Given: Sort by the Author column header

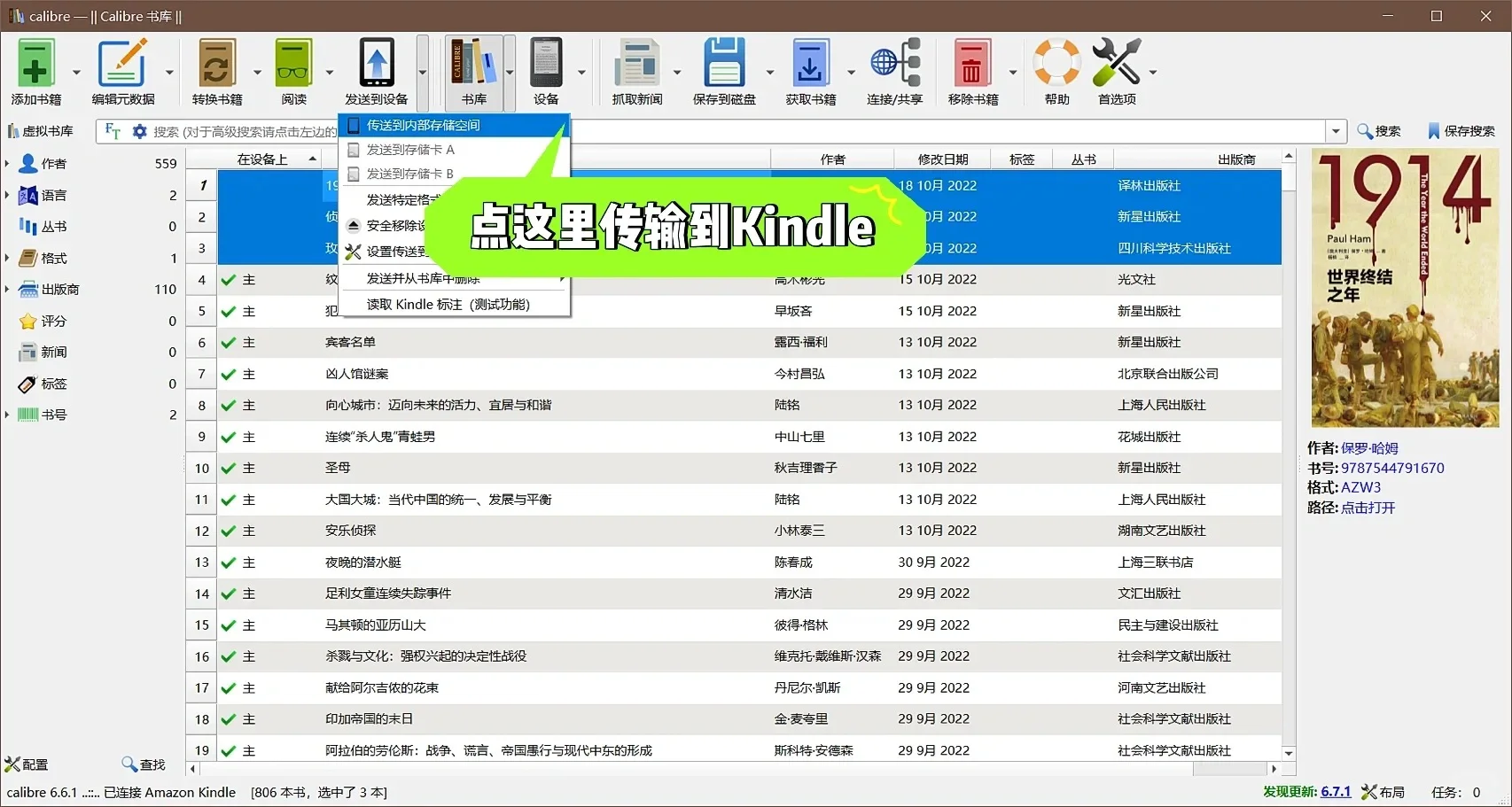Looking at the screenshot, I should (x=832, y=159).
